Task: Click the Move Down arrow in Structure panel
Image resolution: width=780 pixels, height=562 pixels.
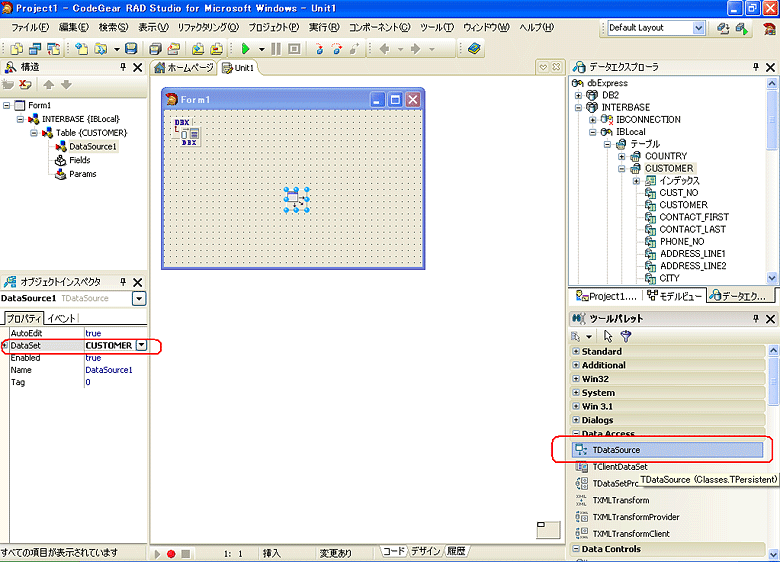Action: pyautogui.click(x=66, y=85)
